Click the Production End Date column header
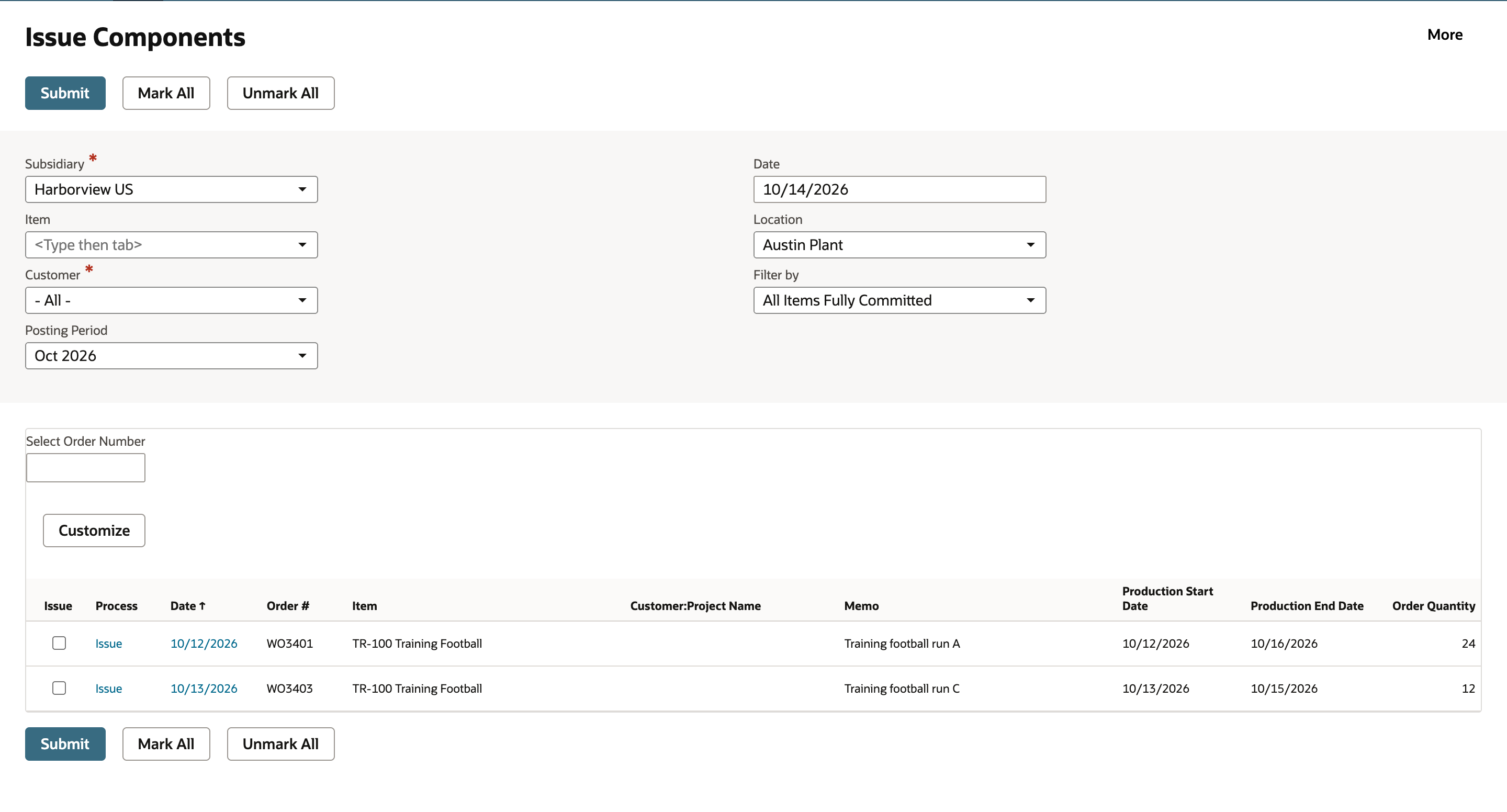Screen dimensions: 1507x812 click(x=1307, y=606)
